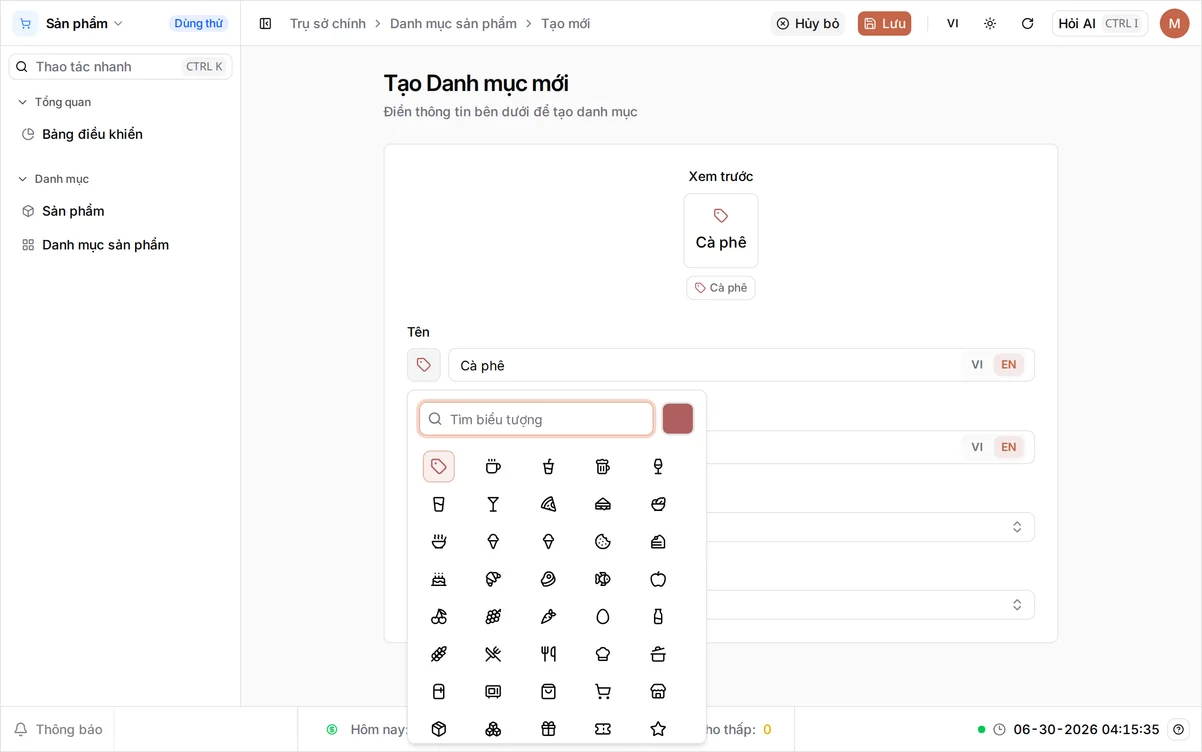Select the beer mug icon

point(603,466)
